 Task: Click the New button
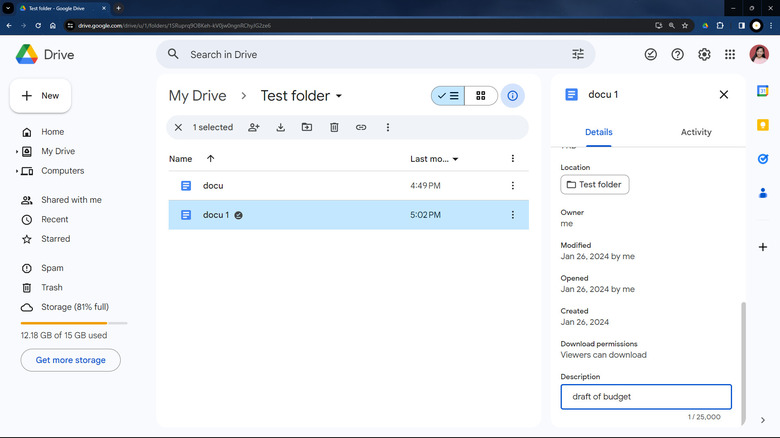tap(40, 96)
